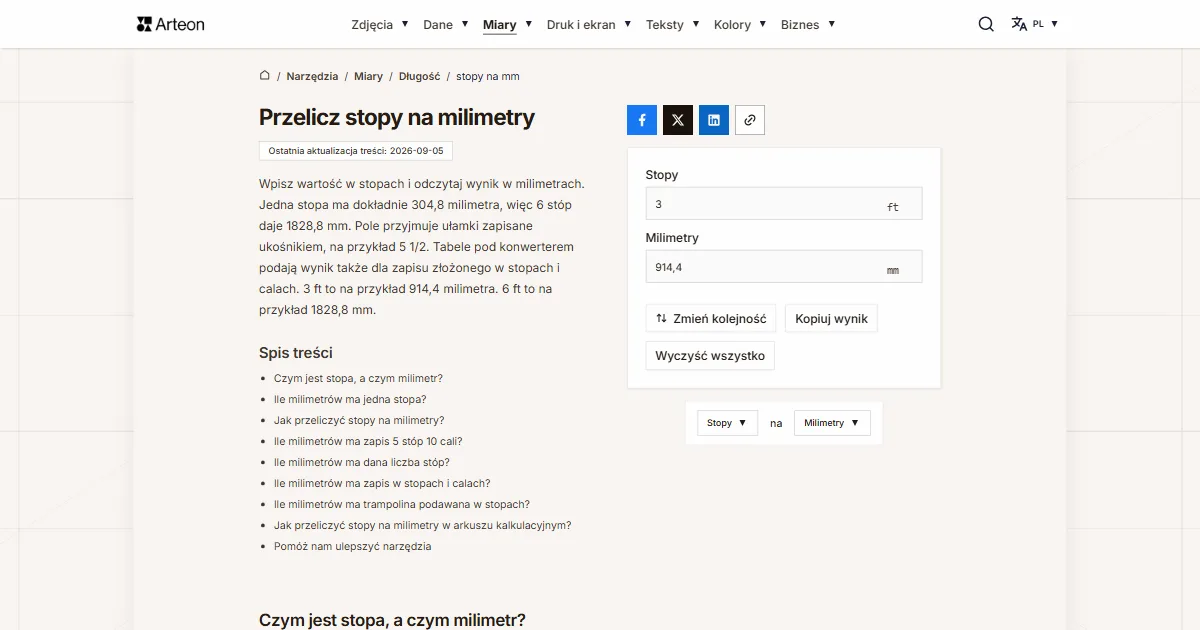The height and width of the screenshot is (630, 1200).
Task: Click the 'Ostatnia aktualizacja treści: 2026-09-05' badge
Action: [356, 151]
